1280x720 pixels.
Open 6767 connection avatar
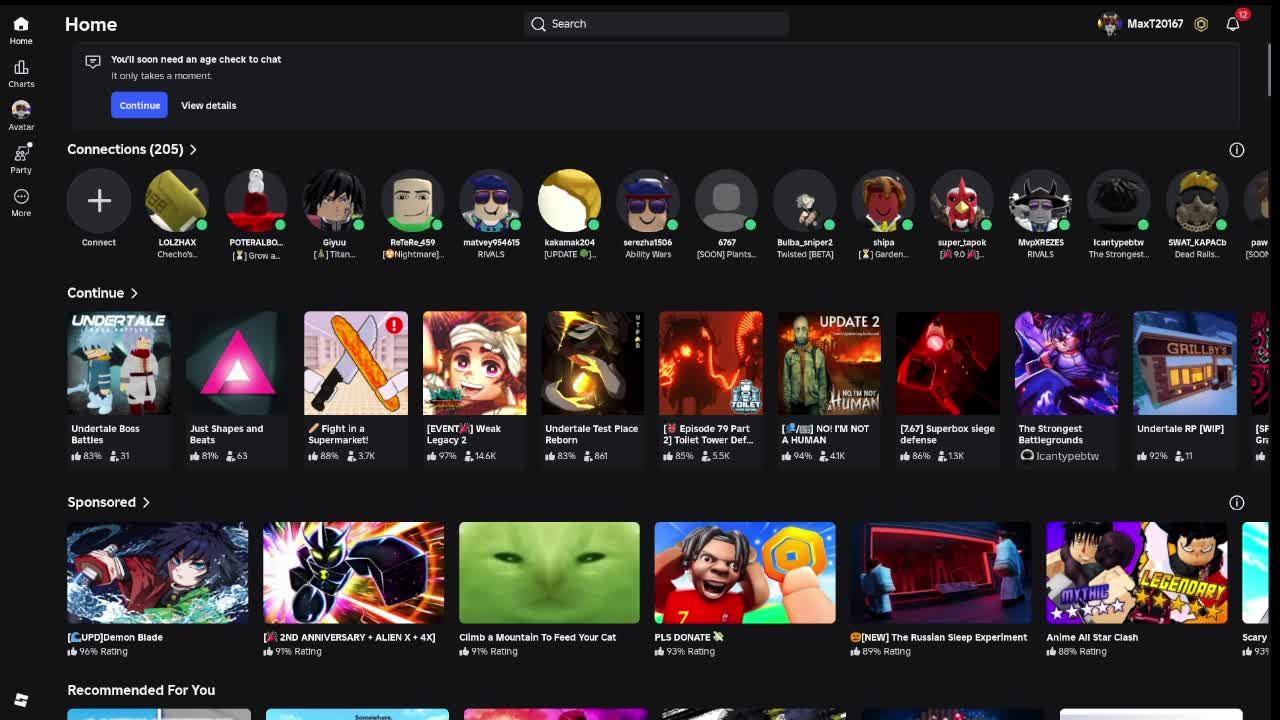pos(727,201)
